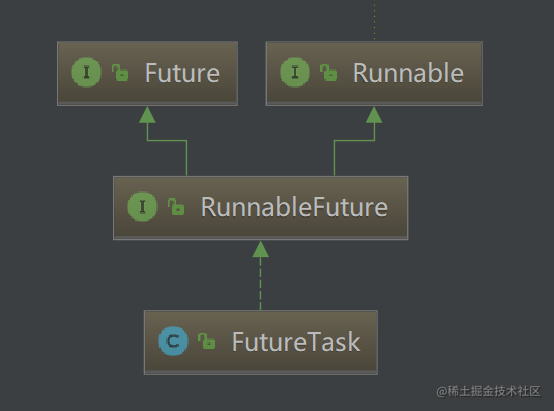This screenshot has width=554, height=411.
Task: Click the dotted line above the Runnable node
Action: coord(374,21)
